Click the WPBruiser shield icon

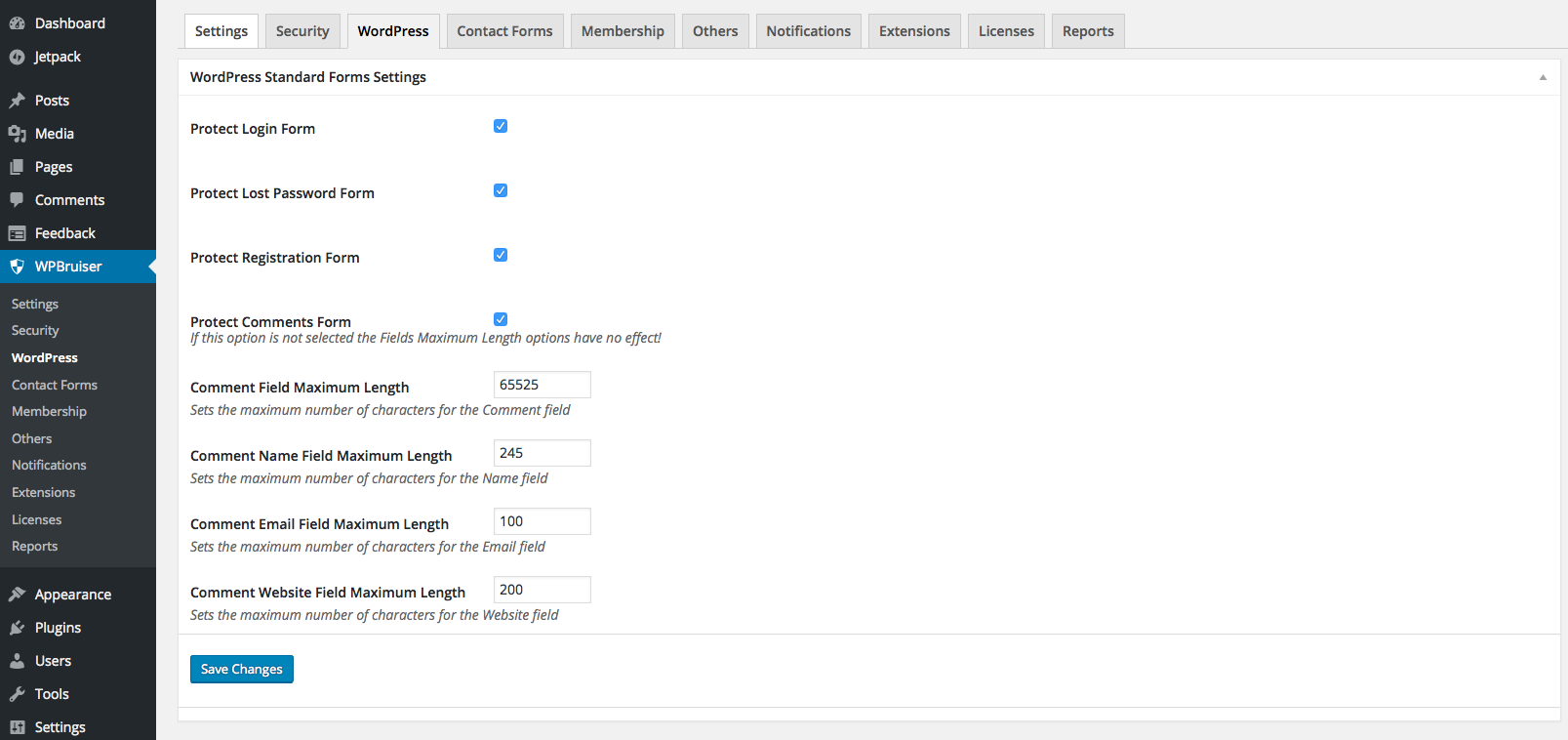point(17,267)
